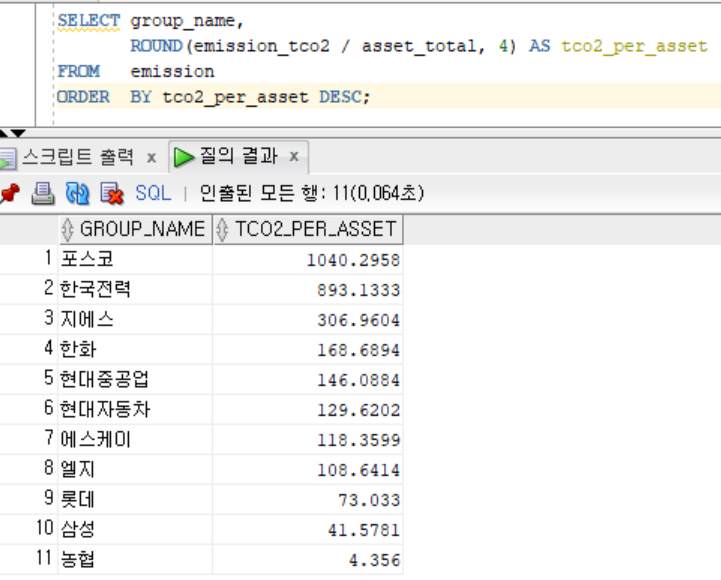The height and width of the screenshot is (580, 721).
Task: Click value 168.6894
Action: pyautogui.click(x=359, y=350)
